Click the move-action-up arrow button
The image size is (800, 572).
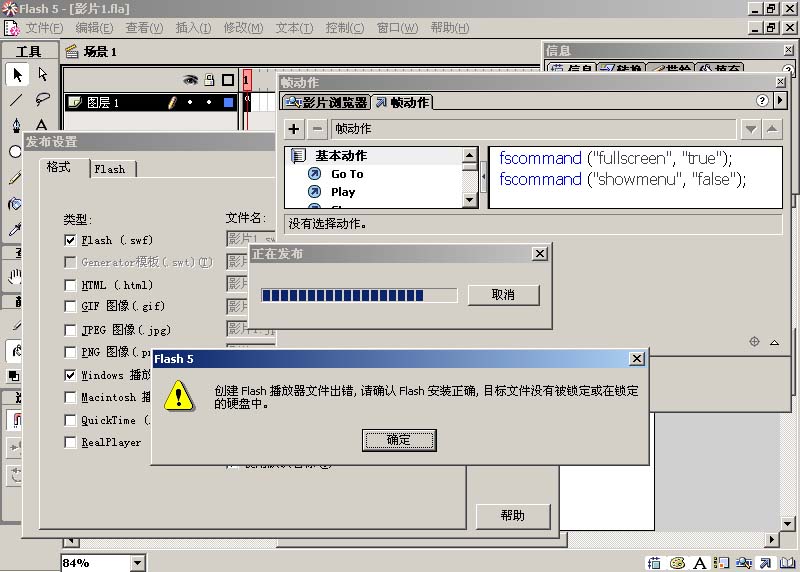(x=772, y=129)
